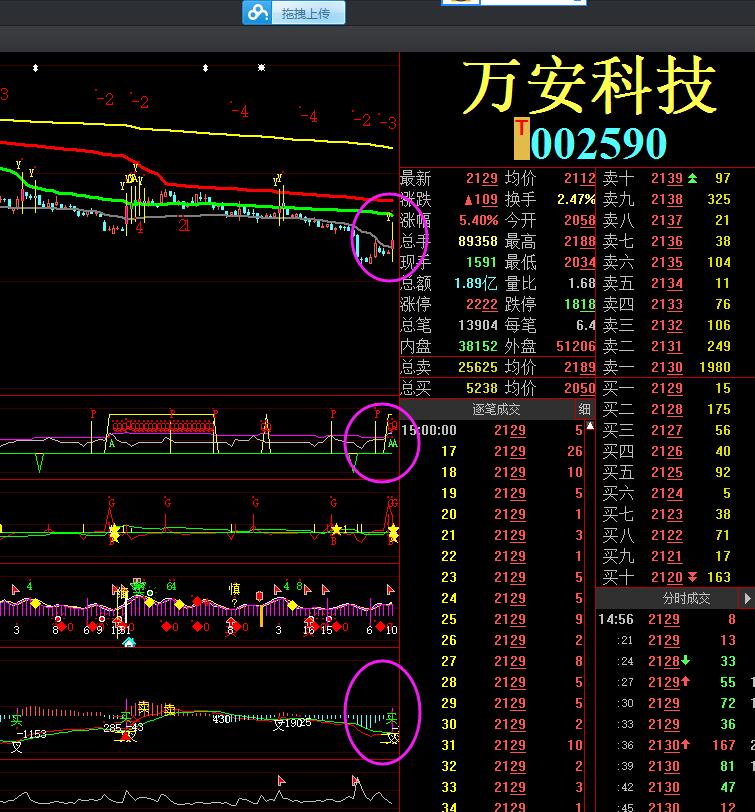Click the 涨停 price 2222

[482, 304]
